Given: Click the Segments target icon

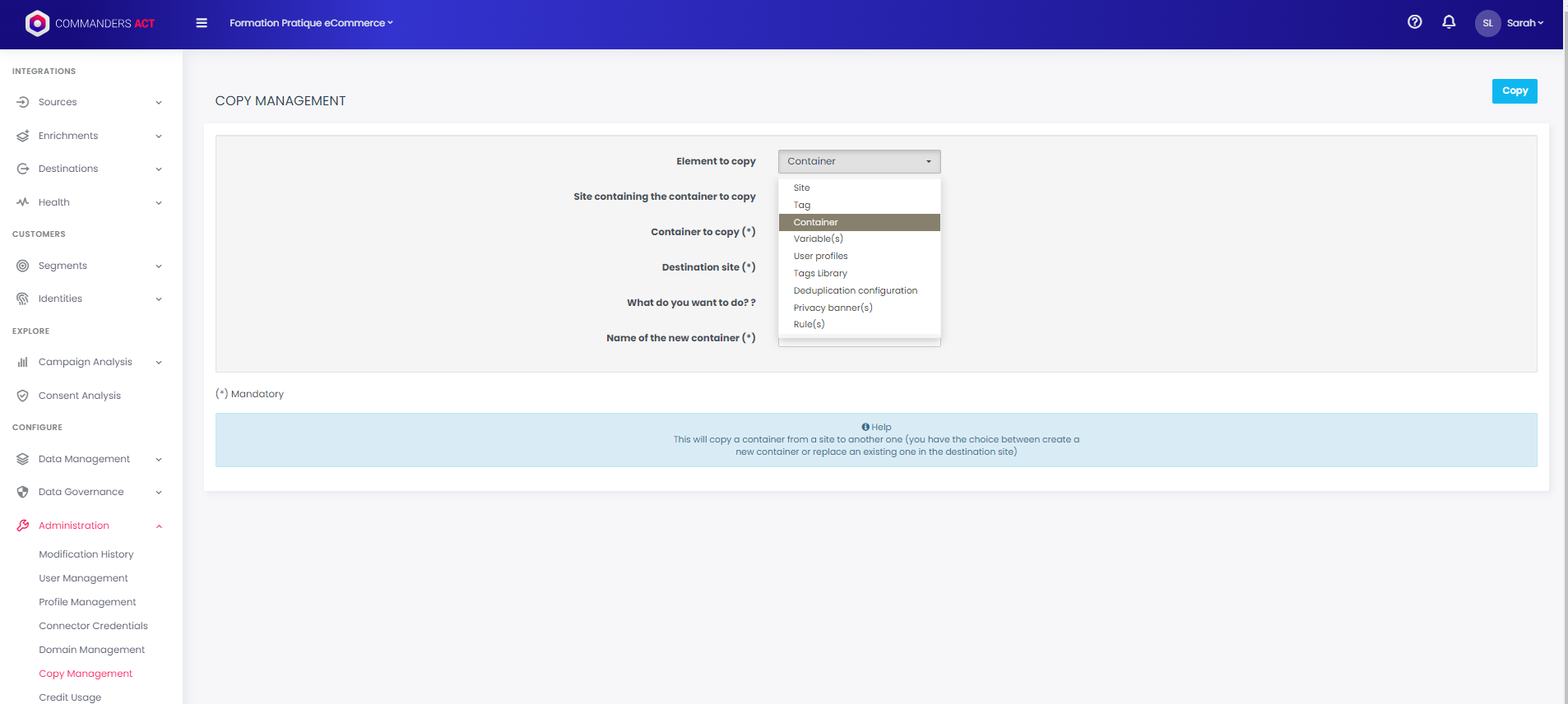Looking at the screenshot, I should pos(23,266).
